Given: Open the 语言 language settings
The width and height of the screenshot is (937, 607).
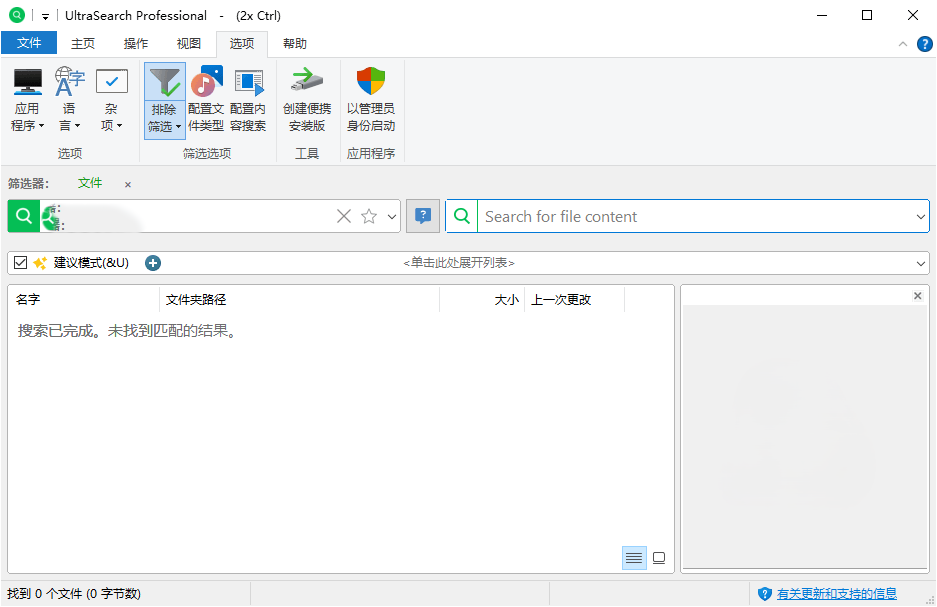Looking at the screenshot, I should coord(69,100).
